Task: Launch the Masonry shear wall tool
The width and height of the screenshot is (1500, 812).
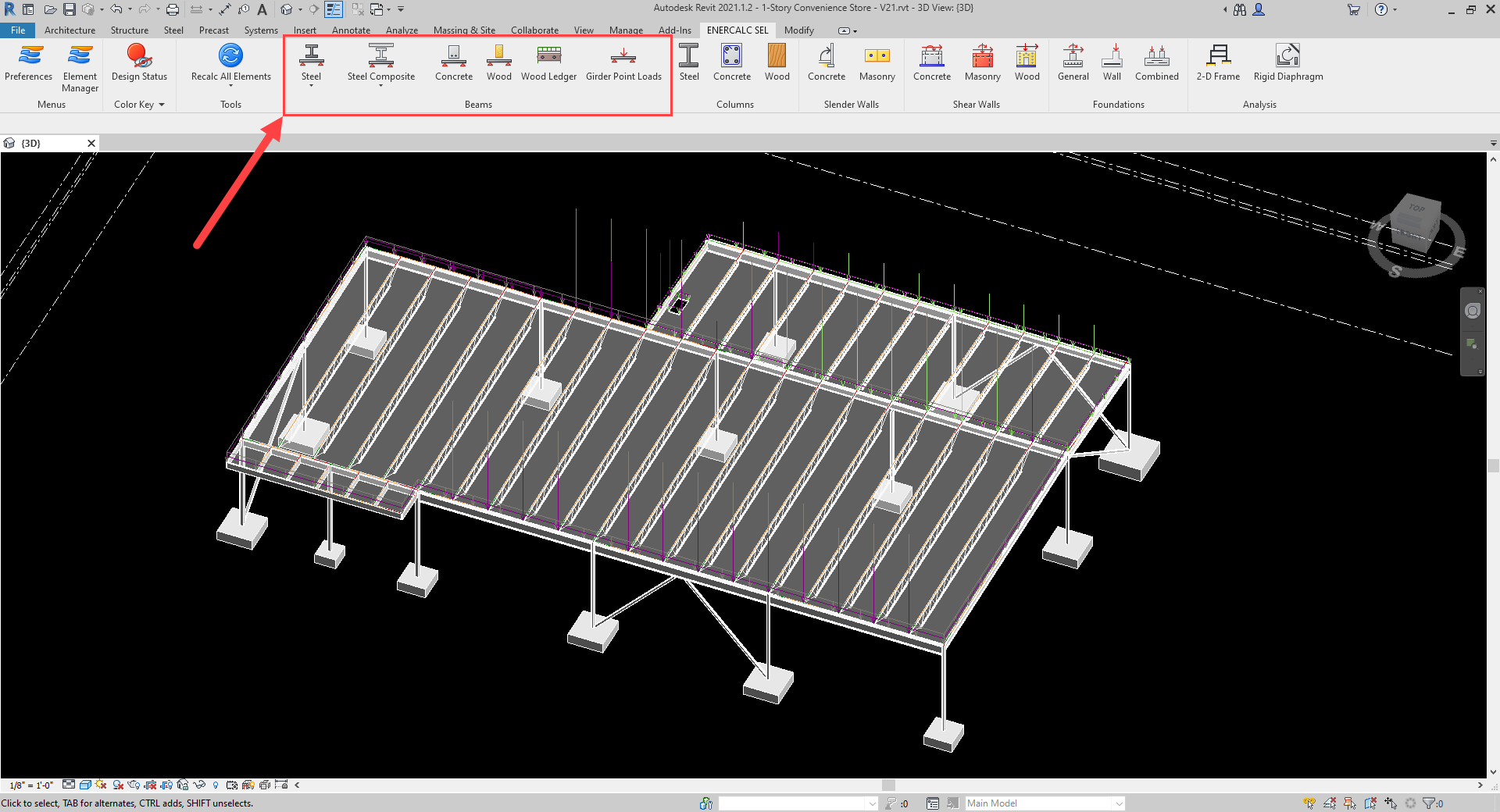Action: coord(982,62)
